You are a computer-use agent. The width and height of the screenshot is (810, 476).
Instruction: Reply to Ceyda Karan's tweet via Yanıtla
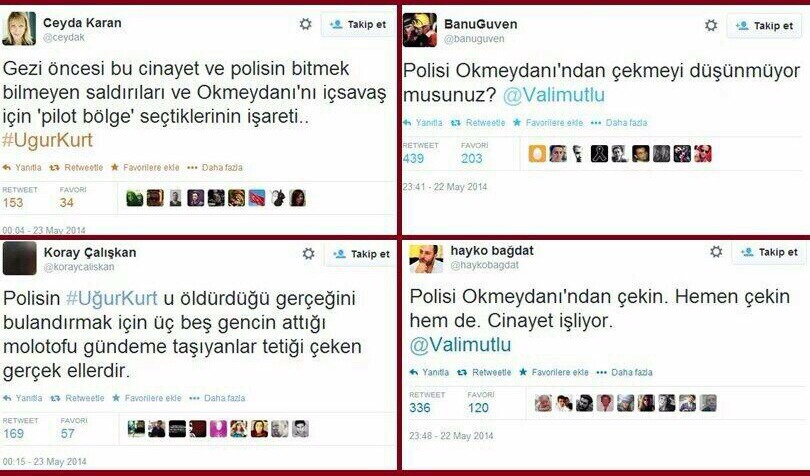pos(22,167)
